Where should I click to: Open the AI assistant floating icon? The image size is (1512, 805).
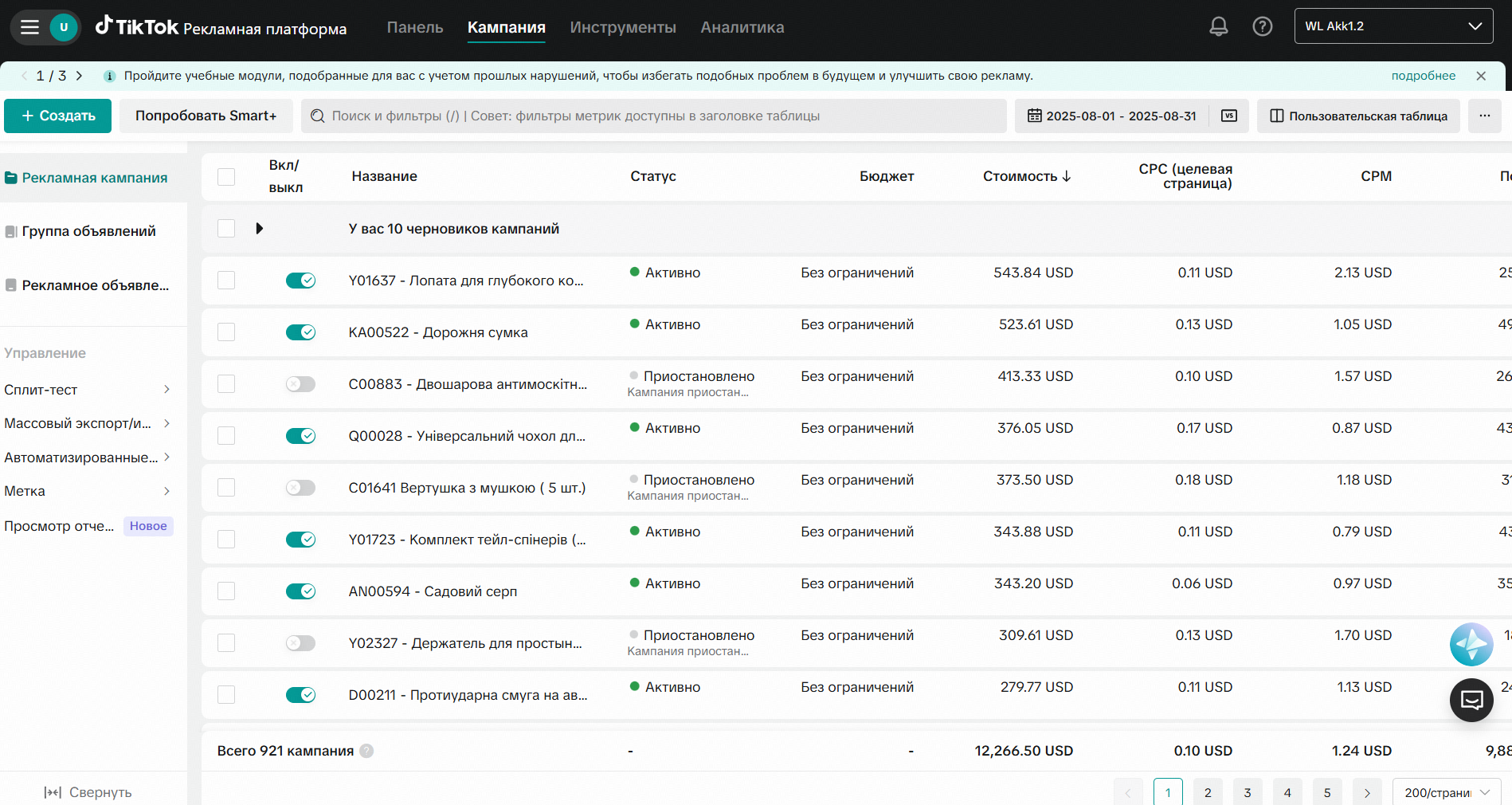coord(1471,644)
